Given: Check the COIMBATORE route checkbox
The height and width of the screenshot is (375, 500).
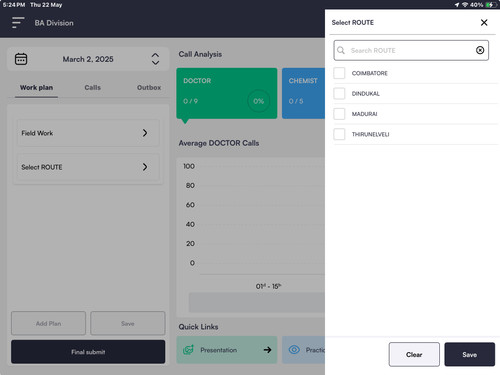Looking at the screenshot, I should click(x=339, y=73).
